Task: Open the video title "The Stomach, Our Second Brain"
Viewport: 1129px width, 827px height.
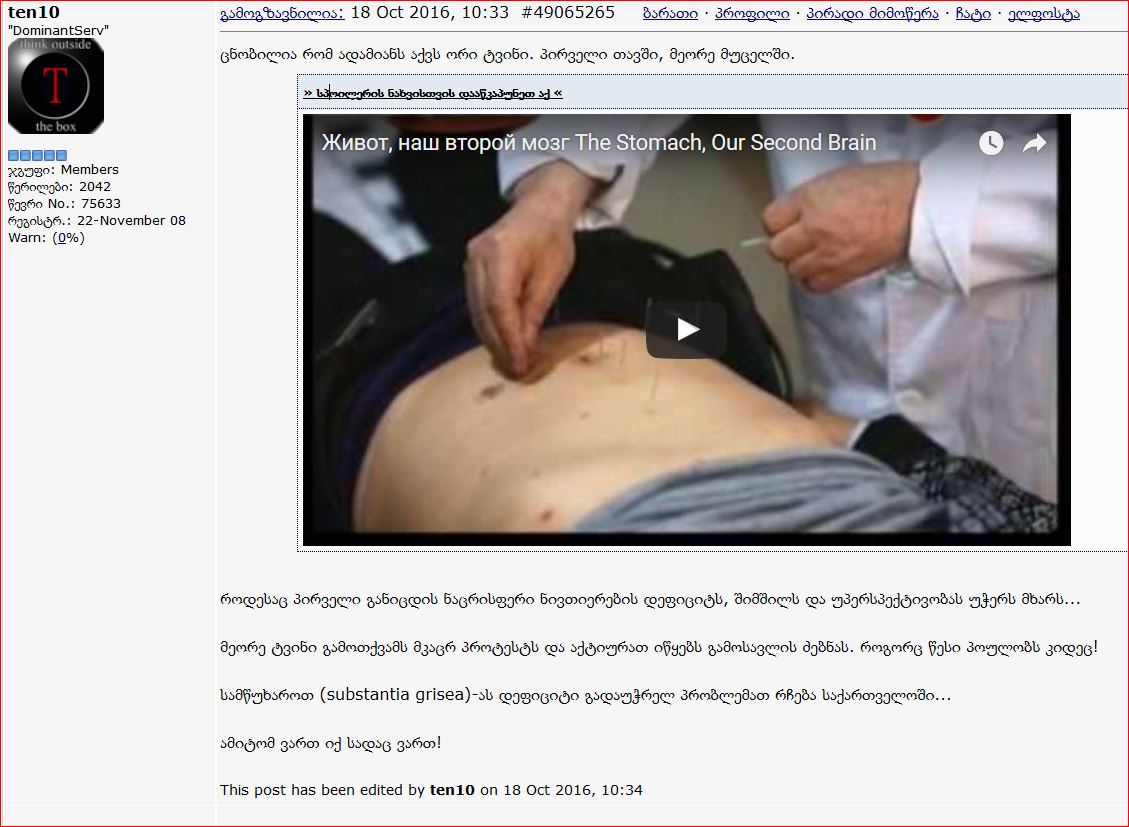Action: coord(598,143)
